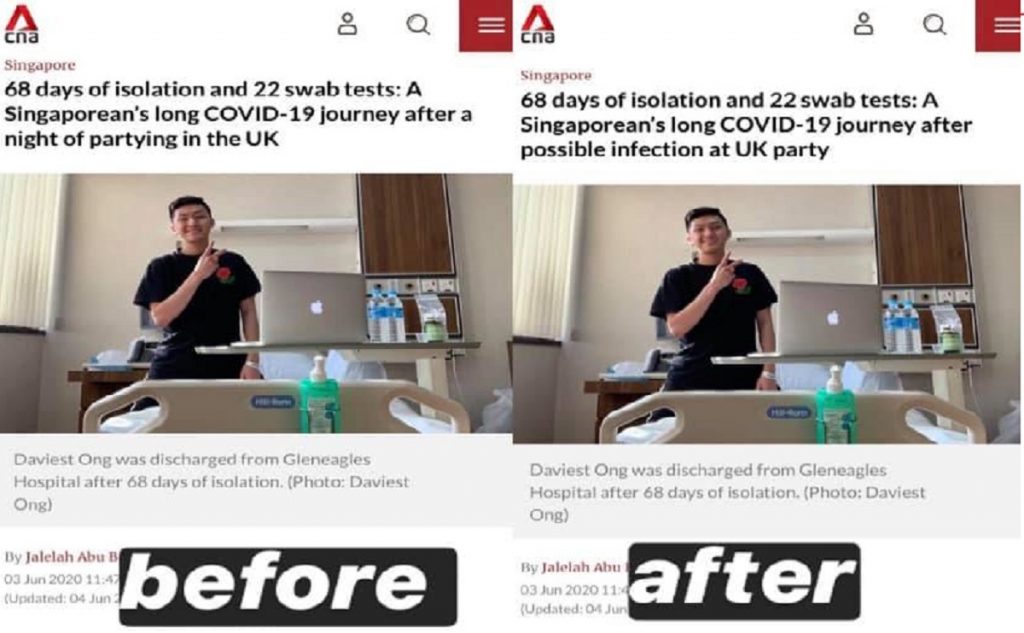Open the red hamburger menu on the right page

(999, 25)
